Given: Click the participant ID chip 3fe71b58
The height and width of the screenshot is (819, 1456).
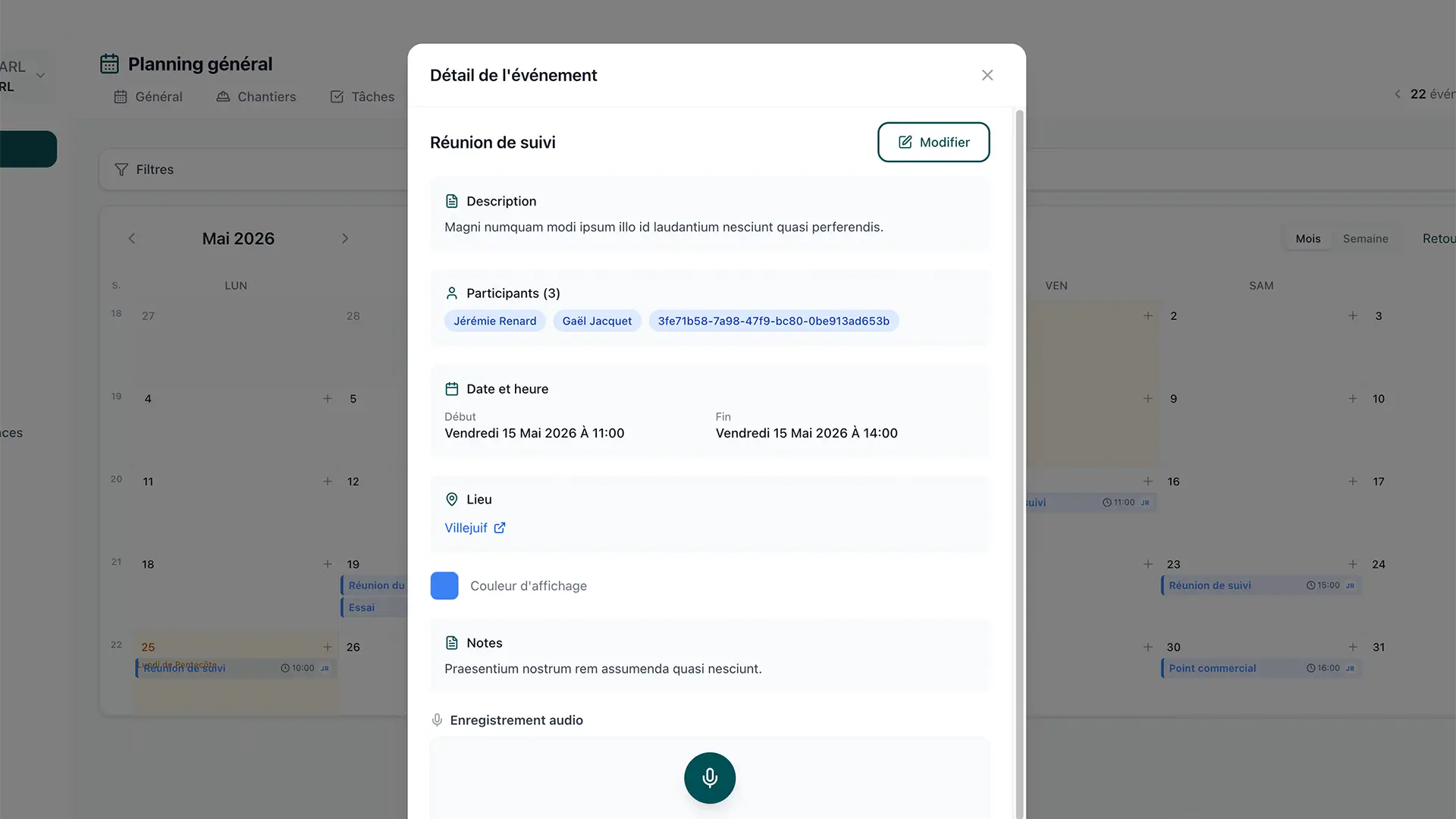Looking at the screenshot, I should coord(773,321).
